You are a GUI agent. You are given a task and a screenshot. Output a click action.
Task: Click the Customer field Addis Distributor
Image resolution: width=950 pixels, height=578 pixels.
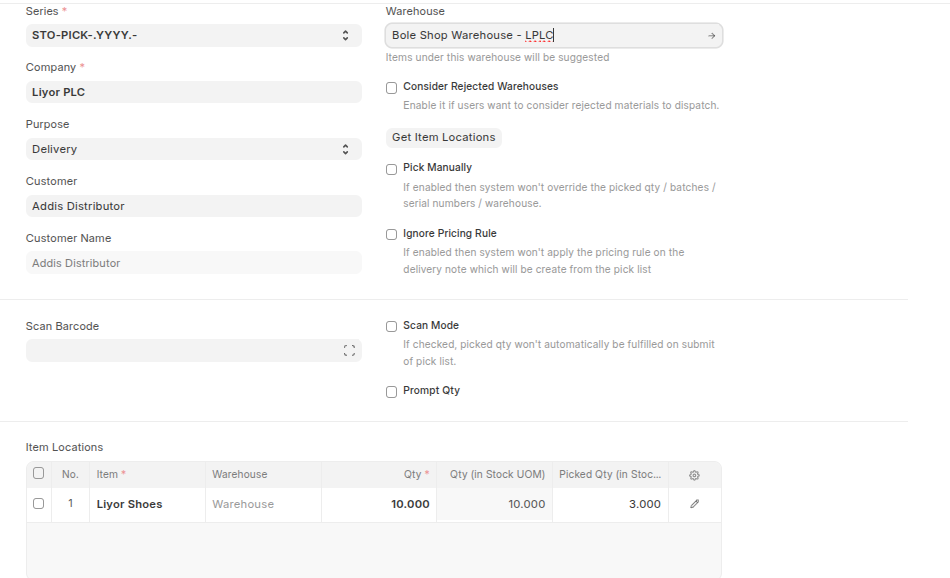tap(193, 206)
